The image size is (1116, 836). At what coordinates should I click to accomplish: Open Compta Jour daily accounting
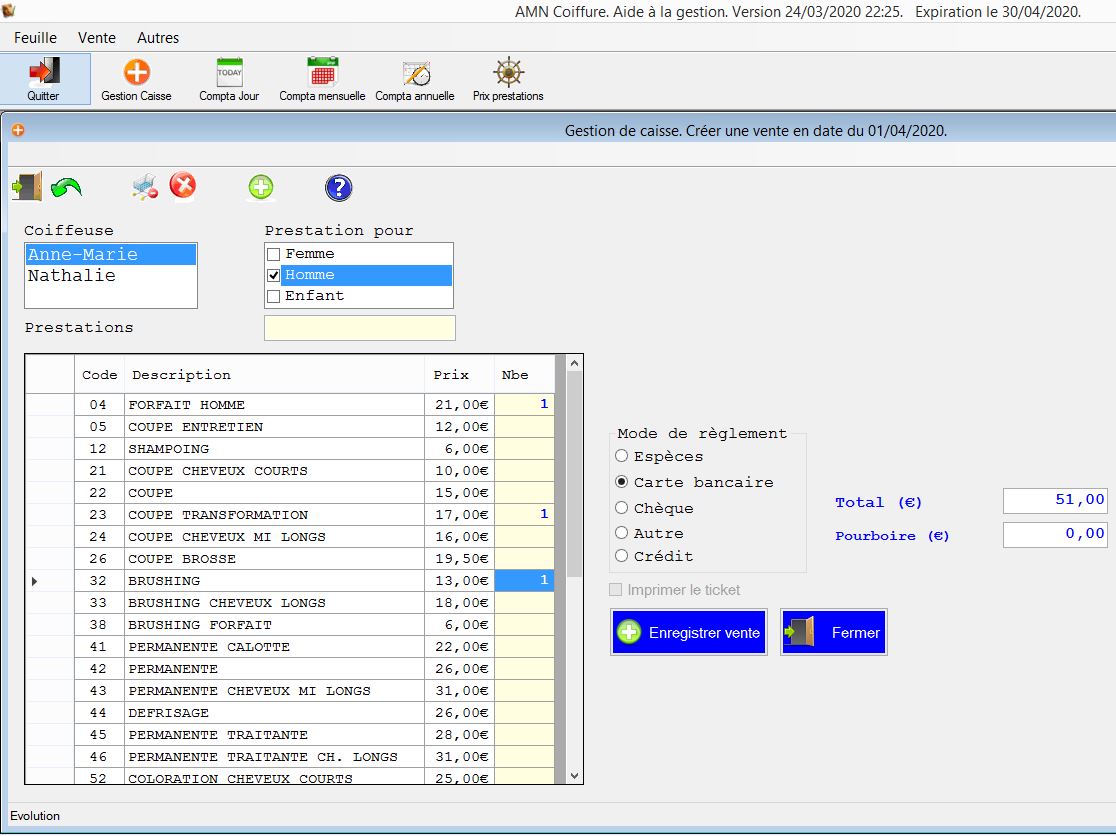(x=228, y=78)
